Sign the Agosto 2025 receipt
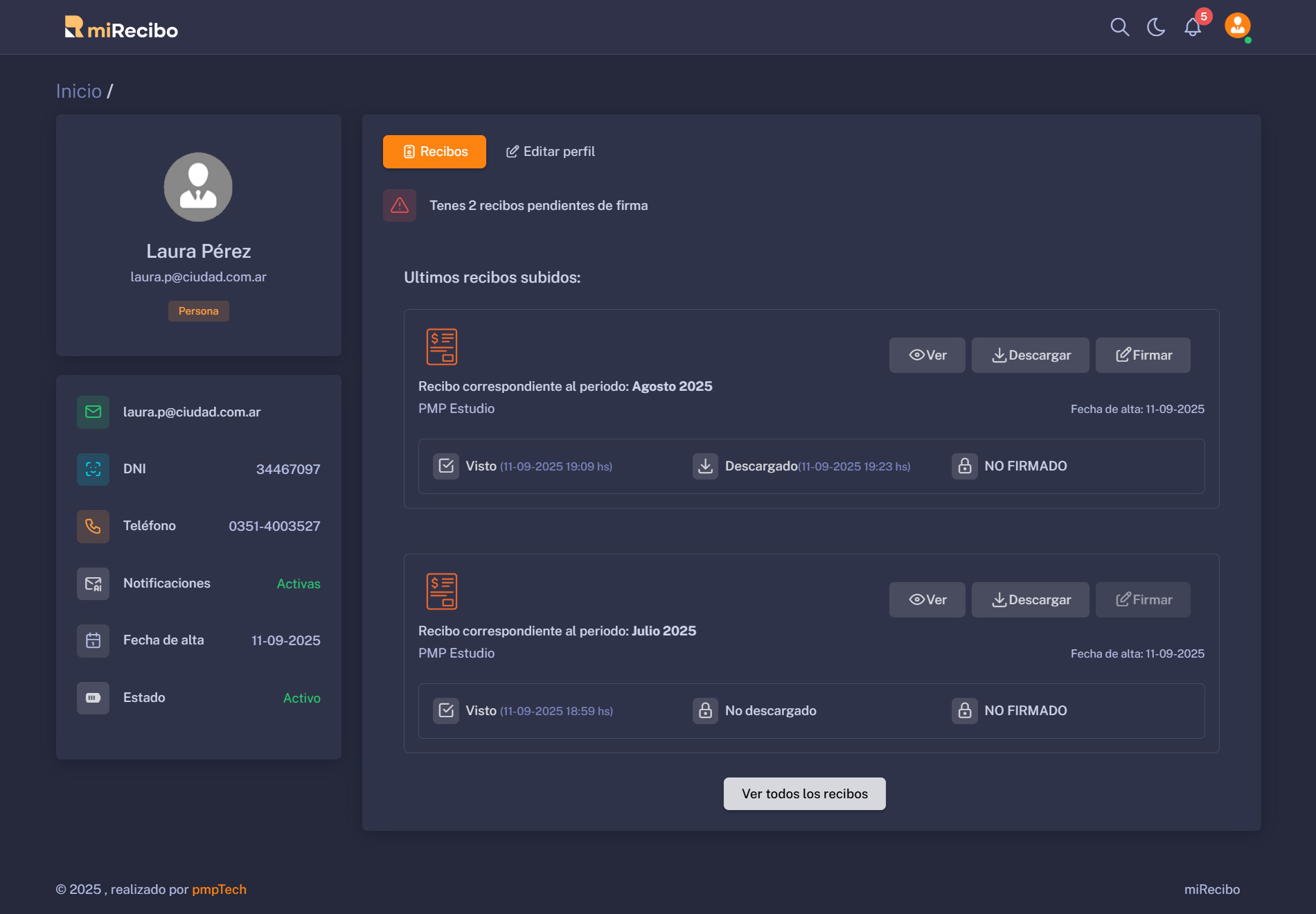Screen dimensions: 1316x914 1143,355
